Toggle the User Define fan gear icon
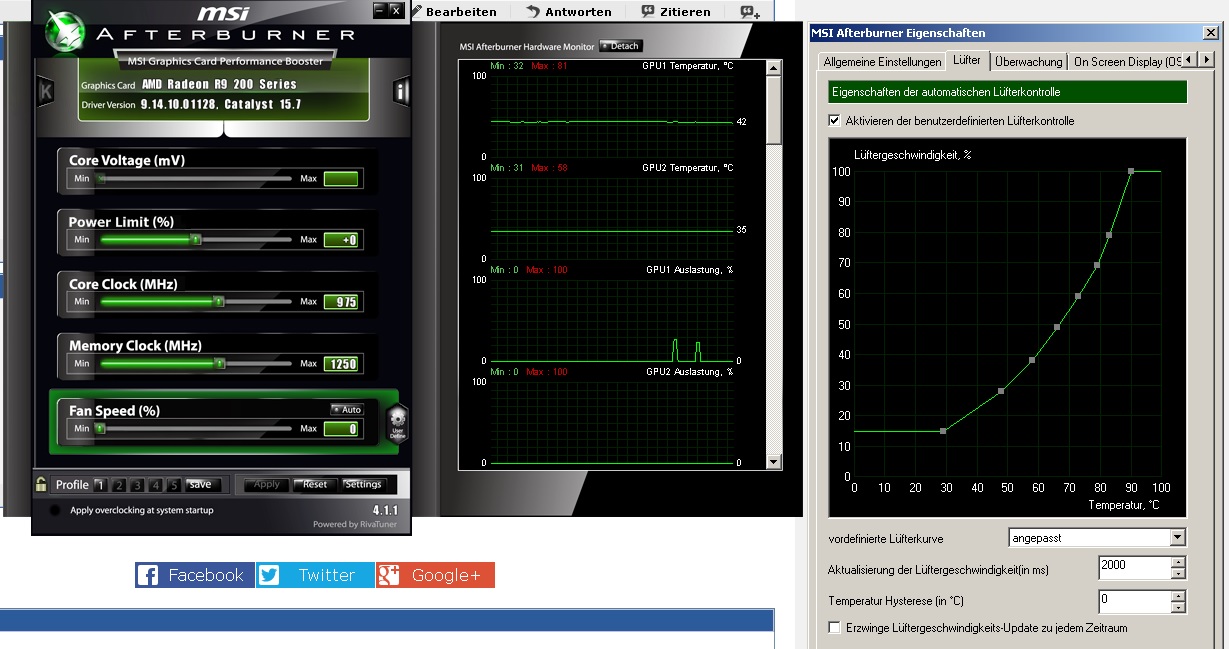Viewport: 1229px width, 649px height. pyautogui.click(x=397, y=424)
